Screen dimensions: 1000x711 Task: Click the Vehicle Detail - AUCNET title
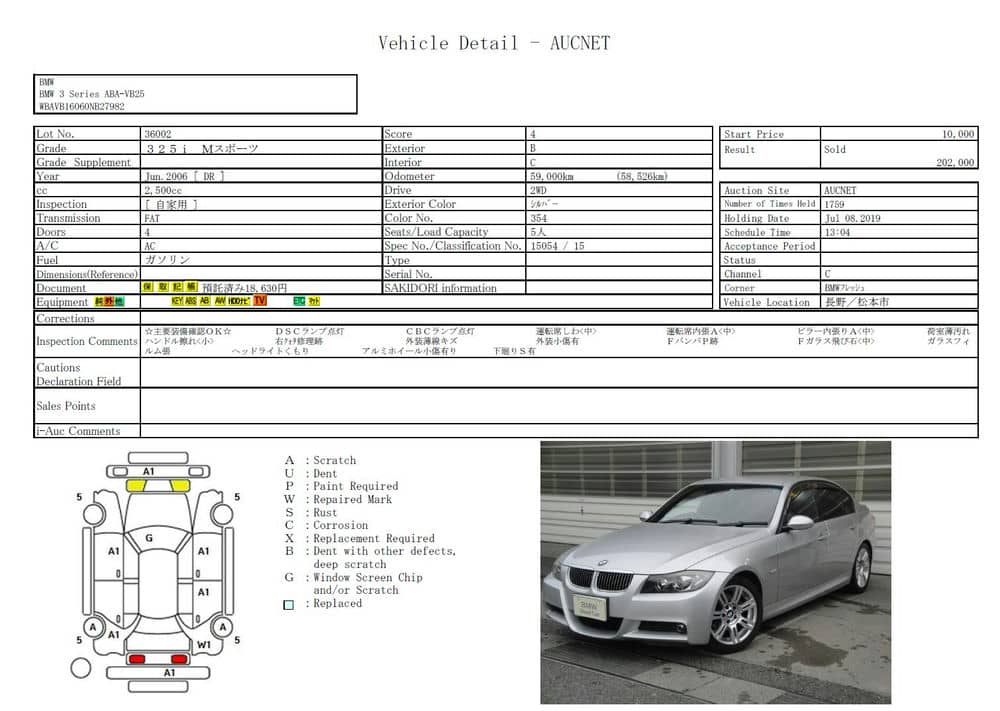(493, 43)
